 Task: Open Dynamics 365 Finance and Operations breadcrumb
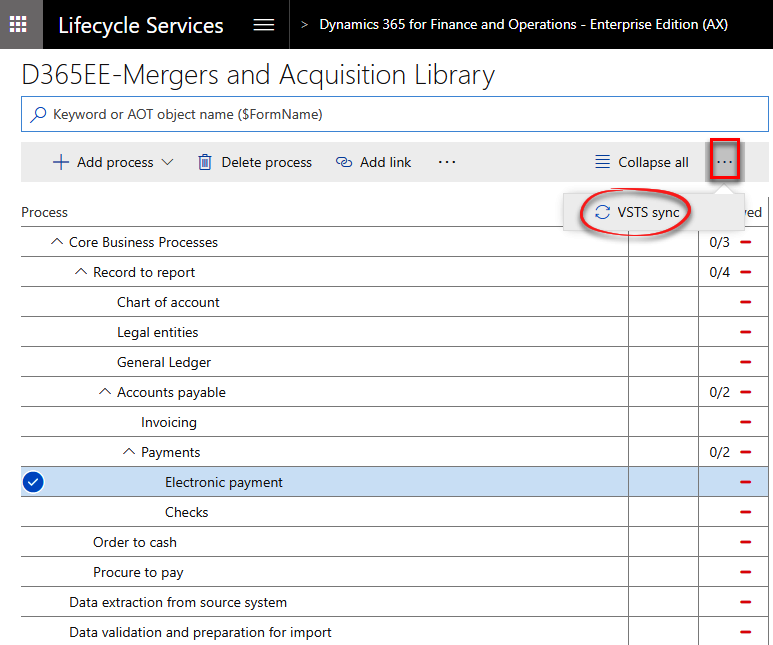(524, 25)
